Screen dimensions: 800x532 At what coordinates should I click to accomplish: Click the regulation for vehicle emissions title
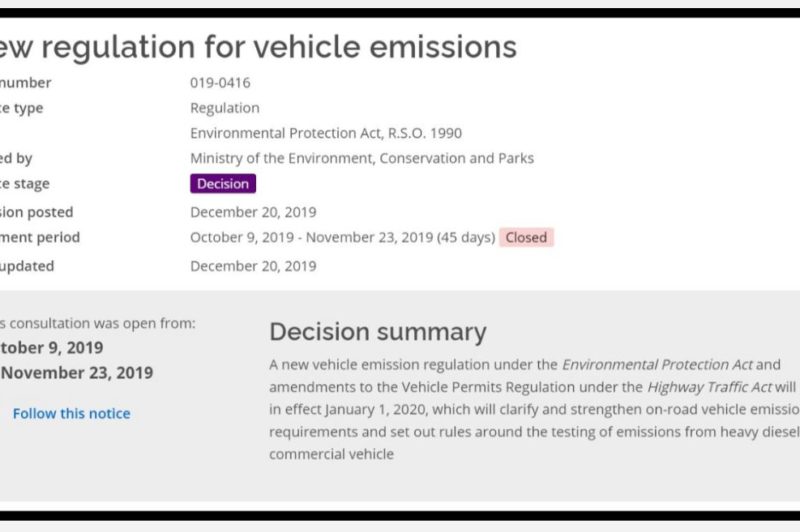pyautogui.click(x=258, y=46)
